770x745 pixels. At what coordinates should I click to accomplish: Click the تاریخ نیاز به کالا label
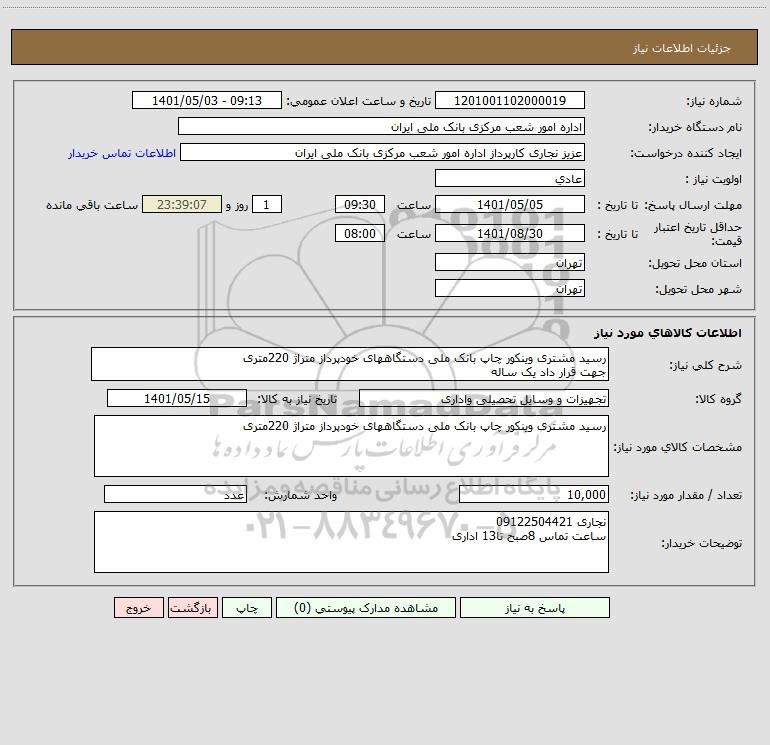[297, 399]
